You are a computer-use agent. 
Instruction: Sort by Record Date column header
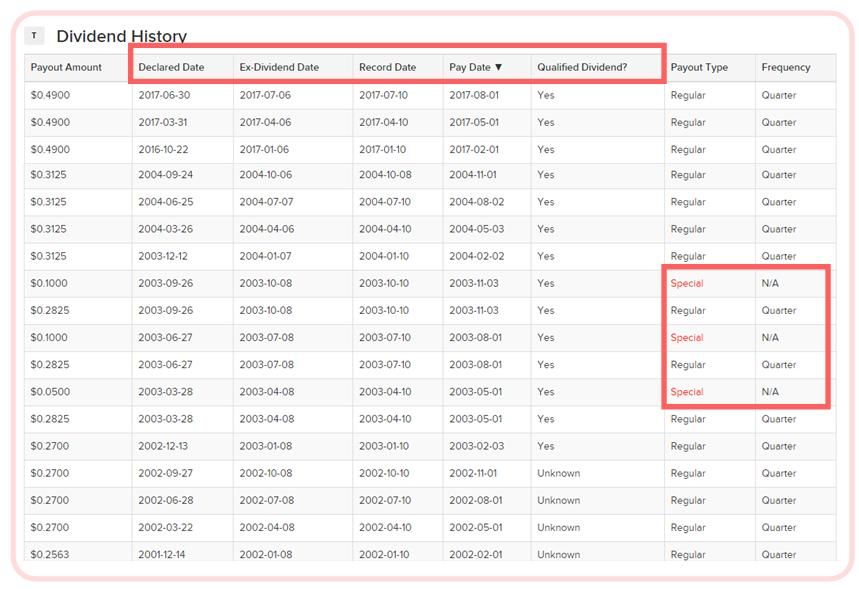pyautogui.click(x=387, y=67)
